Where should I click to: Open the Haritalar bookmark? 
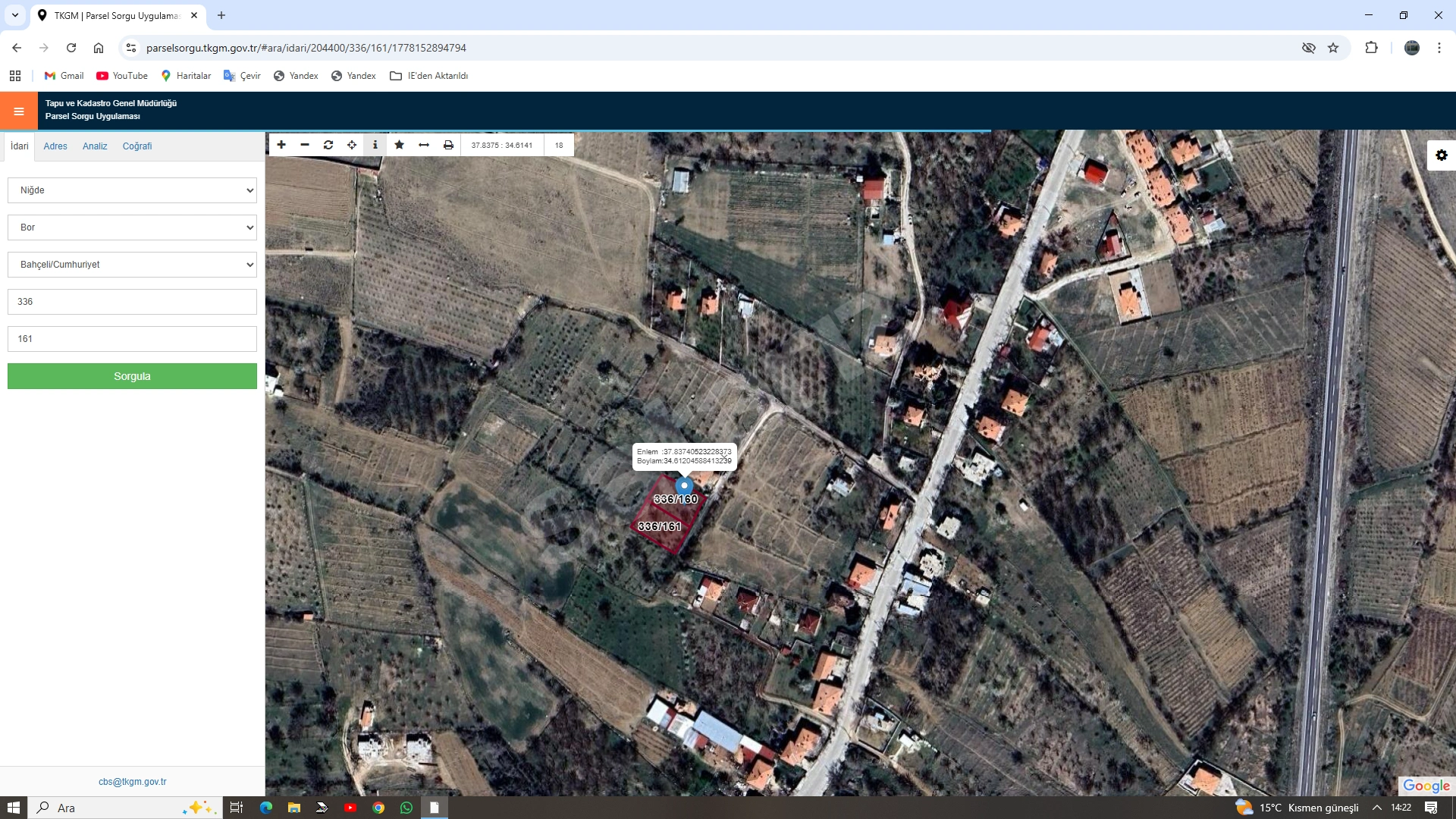(186, 76)
